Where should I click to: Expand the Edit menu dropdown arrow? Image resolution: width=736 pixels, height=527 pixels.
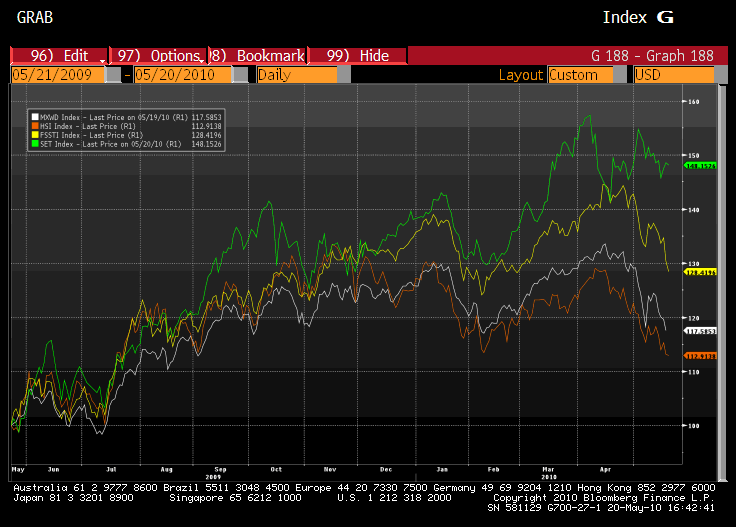[102, 61]
